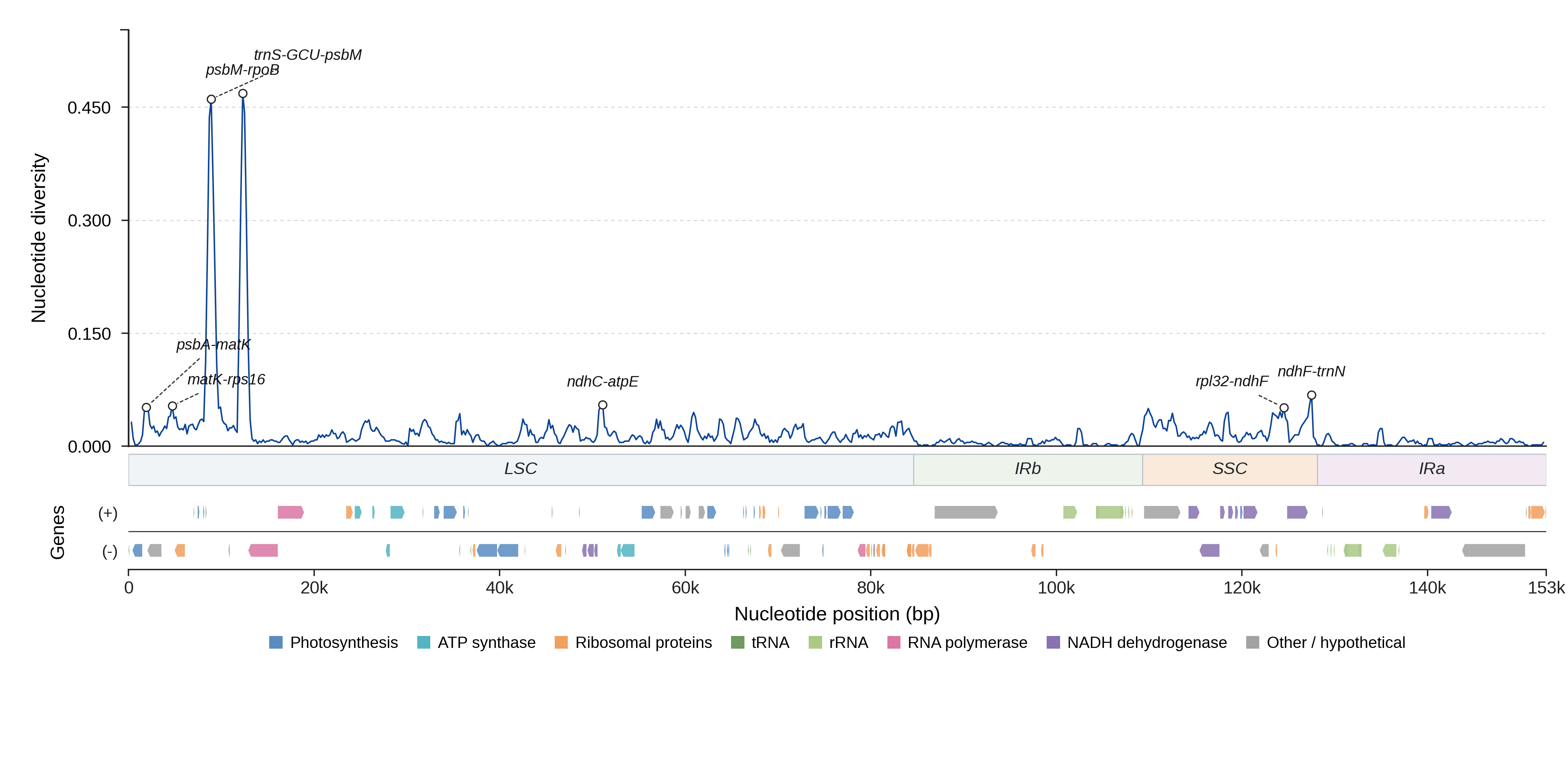Image resolution: width=1568 pixels, height=763 pixels.
Task: Click the rpl32-ndhF annotation label
Action: coord(1232,381)
